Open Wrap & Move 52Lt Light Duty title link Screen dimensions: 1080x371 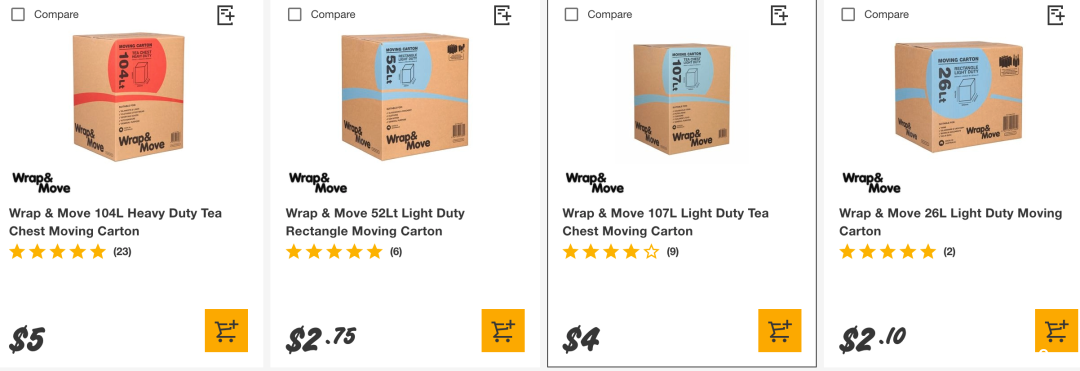coord(375,222)
